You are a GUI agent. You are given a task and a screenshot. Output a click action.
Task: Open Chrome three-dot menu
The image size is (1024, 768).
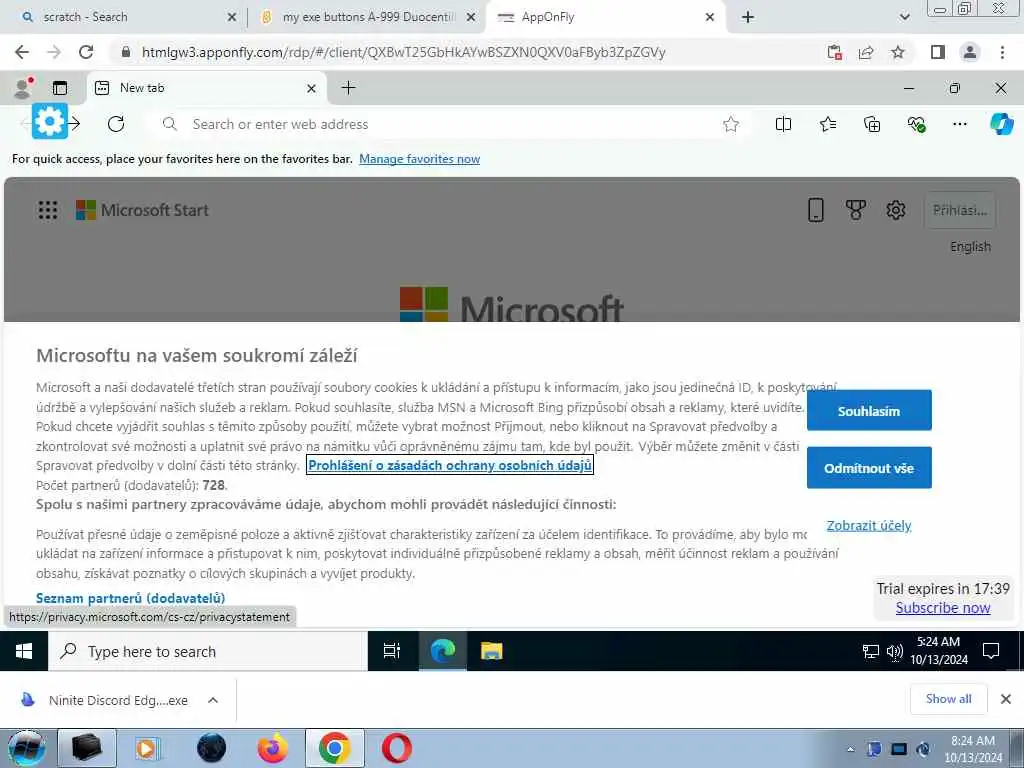1002,52
